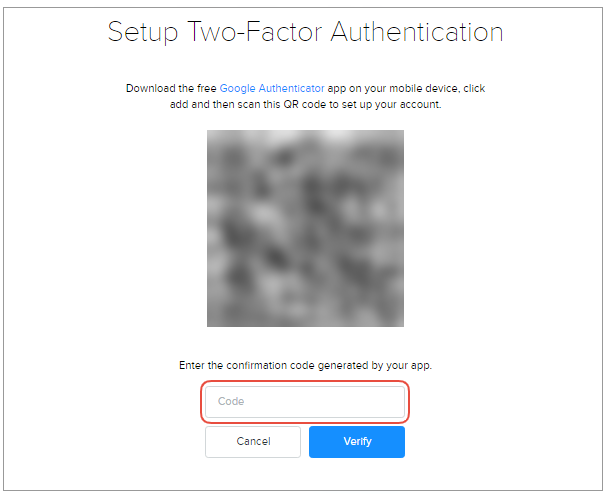Click the Setup Two-Factor Authentication heading
The height and width of the screenshot is (494, 606).
(x=305, y=32)
